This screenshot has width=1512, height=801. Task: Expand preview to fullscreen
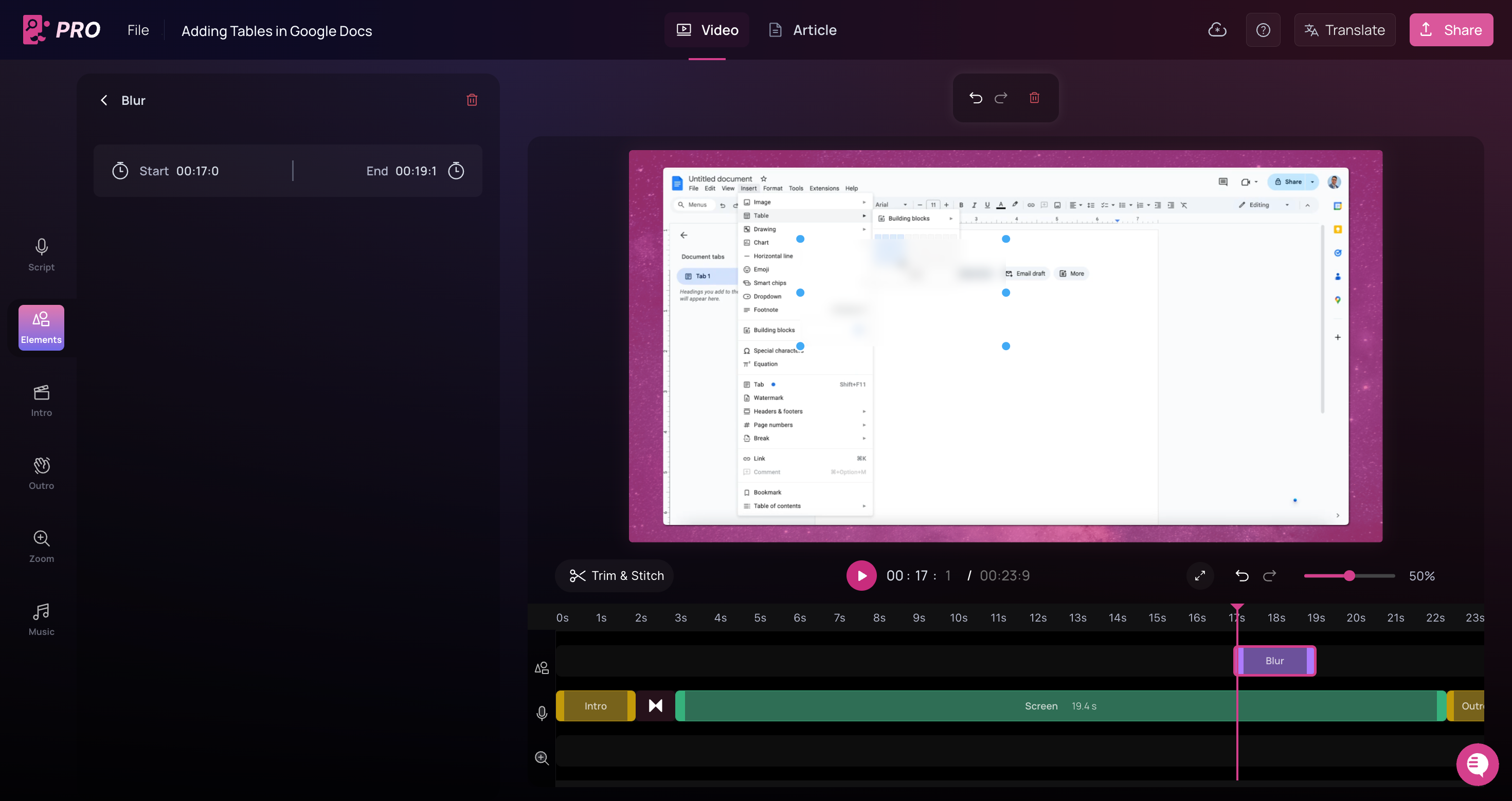pos(1200,576)
